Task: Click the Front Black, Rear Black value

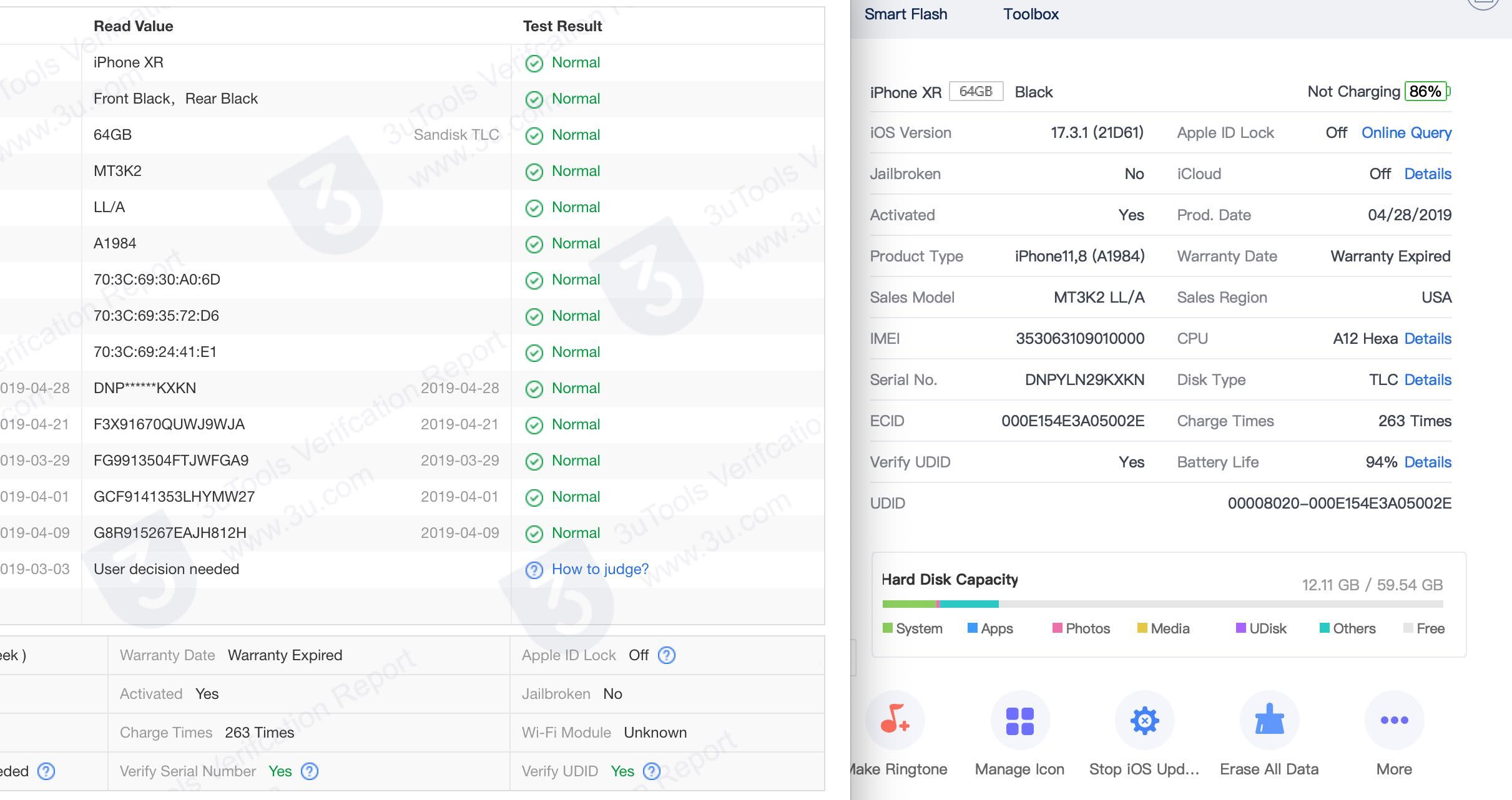Action: 175,99
